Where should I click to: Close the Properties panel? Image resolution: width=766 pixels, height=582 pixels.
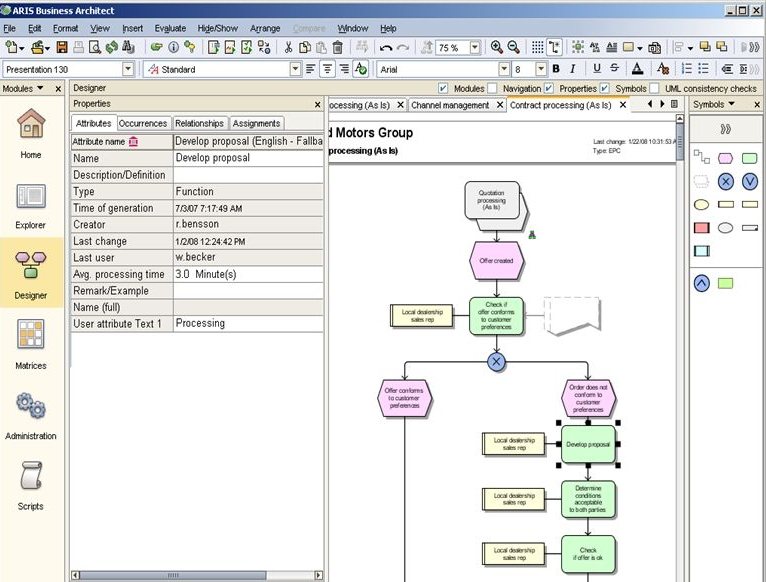[x=318, y=105]
